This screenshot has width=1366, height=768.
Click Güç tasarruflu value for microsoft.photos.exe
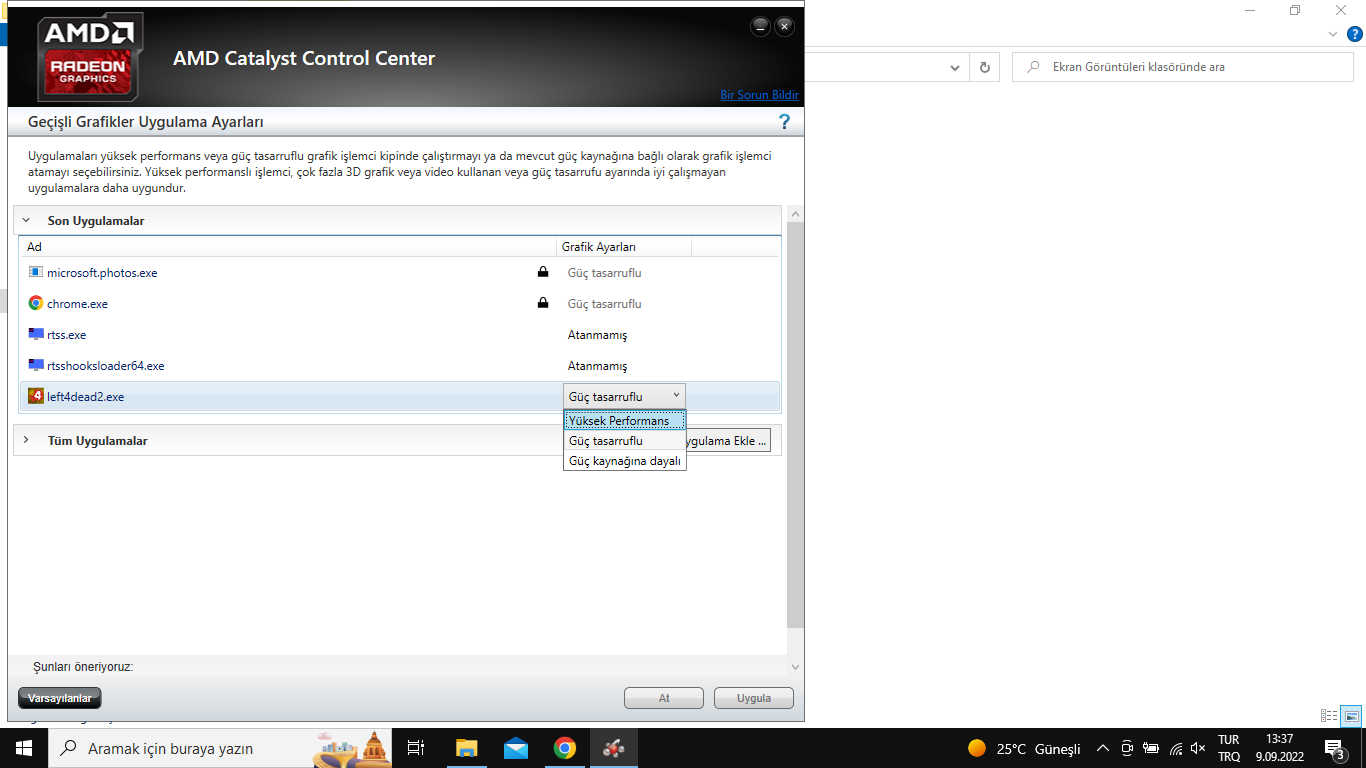[x=605, y=273]
